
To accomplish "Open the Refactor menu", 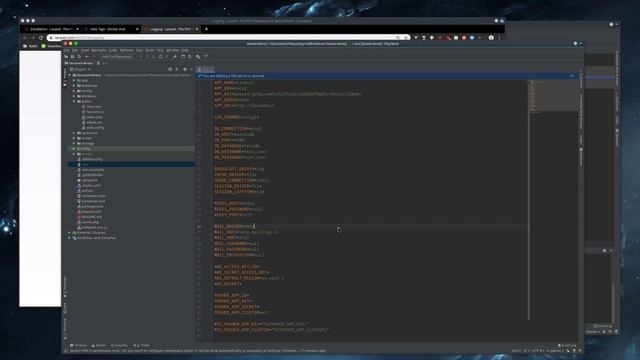I will 127,50.
